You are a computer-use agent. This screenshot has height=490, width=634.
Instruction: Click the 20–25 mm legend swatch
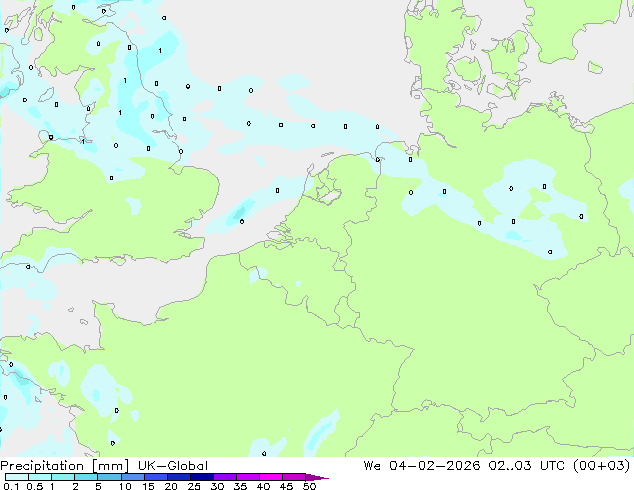coord(178,477)
